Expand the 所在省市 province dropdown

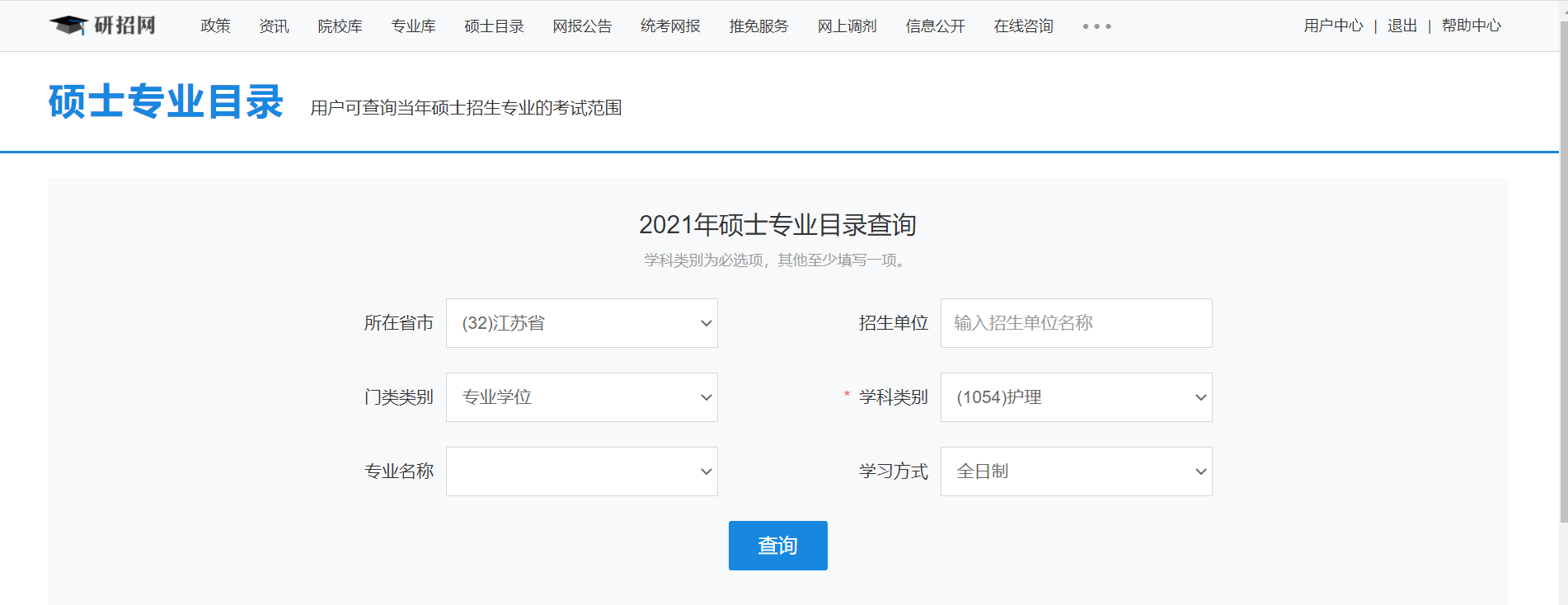(581, 323)
